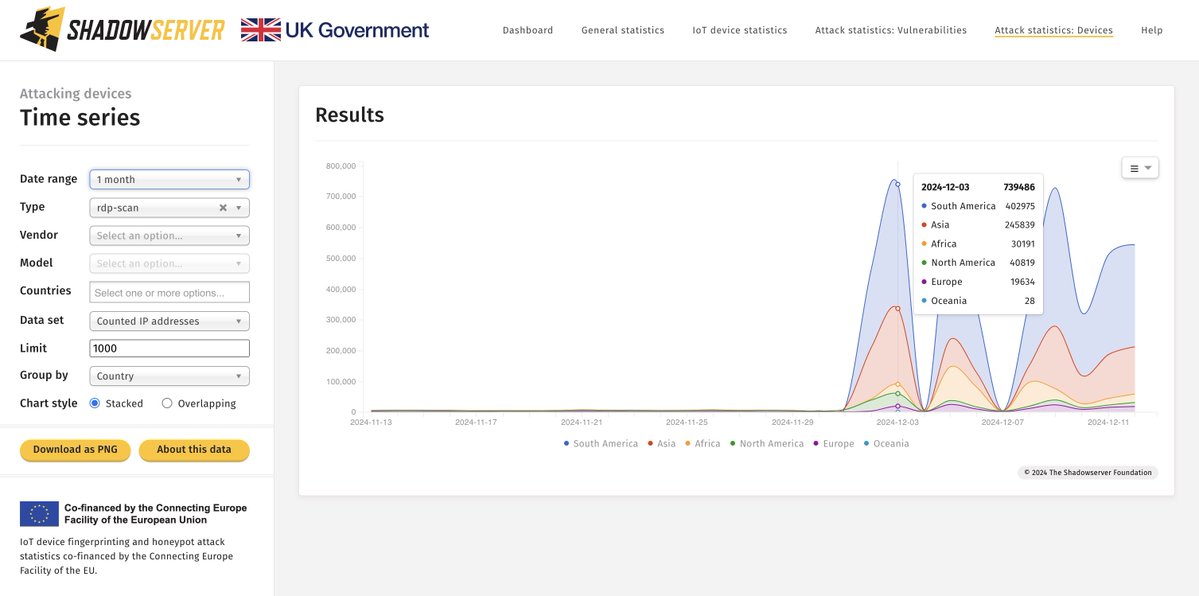Click the 2024-12-11 x-axis label

(1109, 422)
